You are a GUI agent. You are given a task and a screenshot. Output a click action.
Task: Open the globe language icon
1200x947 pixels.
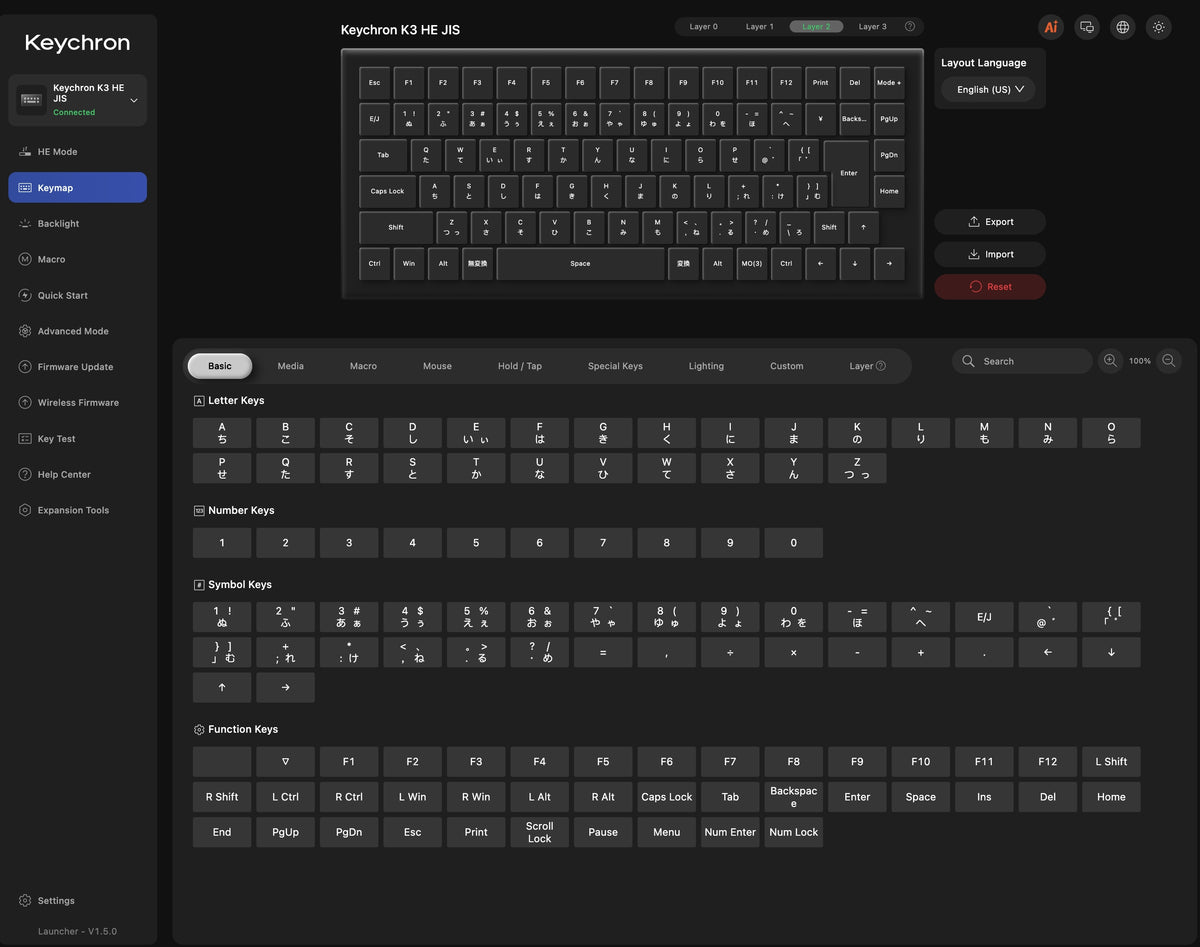(1123, 27)
